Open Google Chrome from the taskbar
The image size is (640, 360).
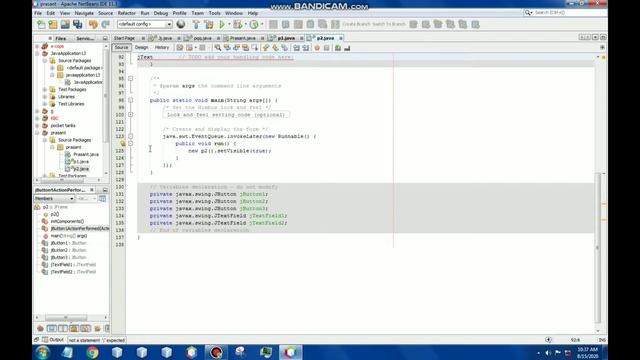coord(92,352)
